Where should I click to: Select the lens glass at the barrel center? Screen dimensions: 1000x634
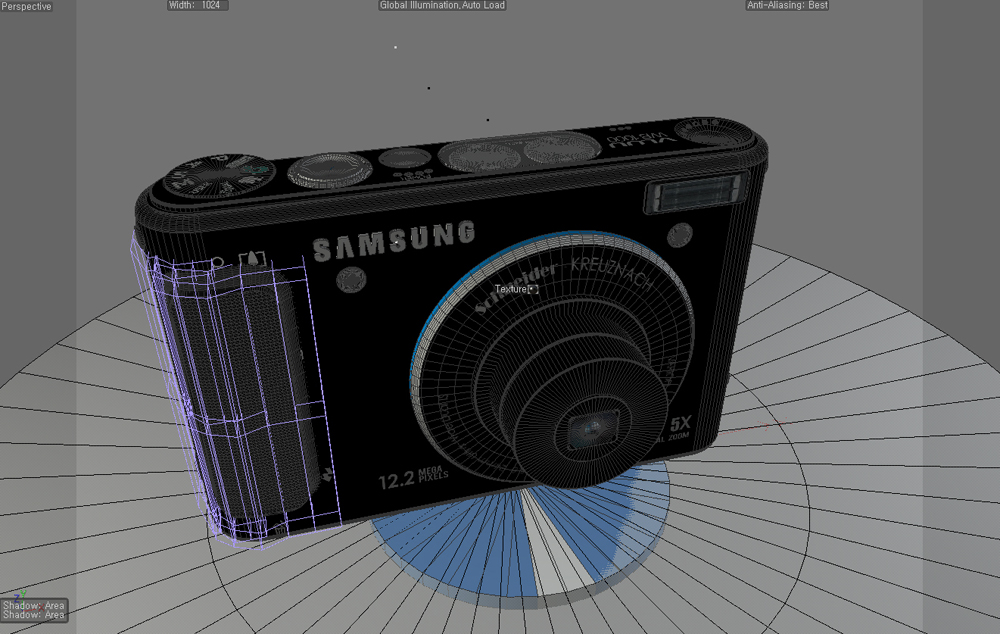point(592,427)
